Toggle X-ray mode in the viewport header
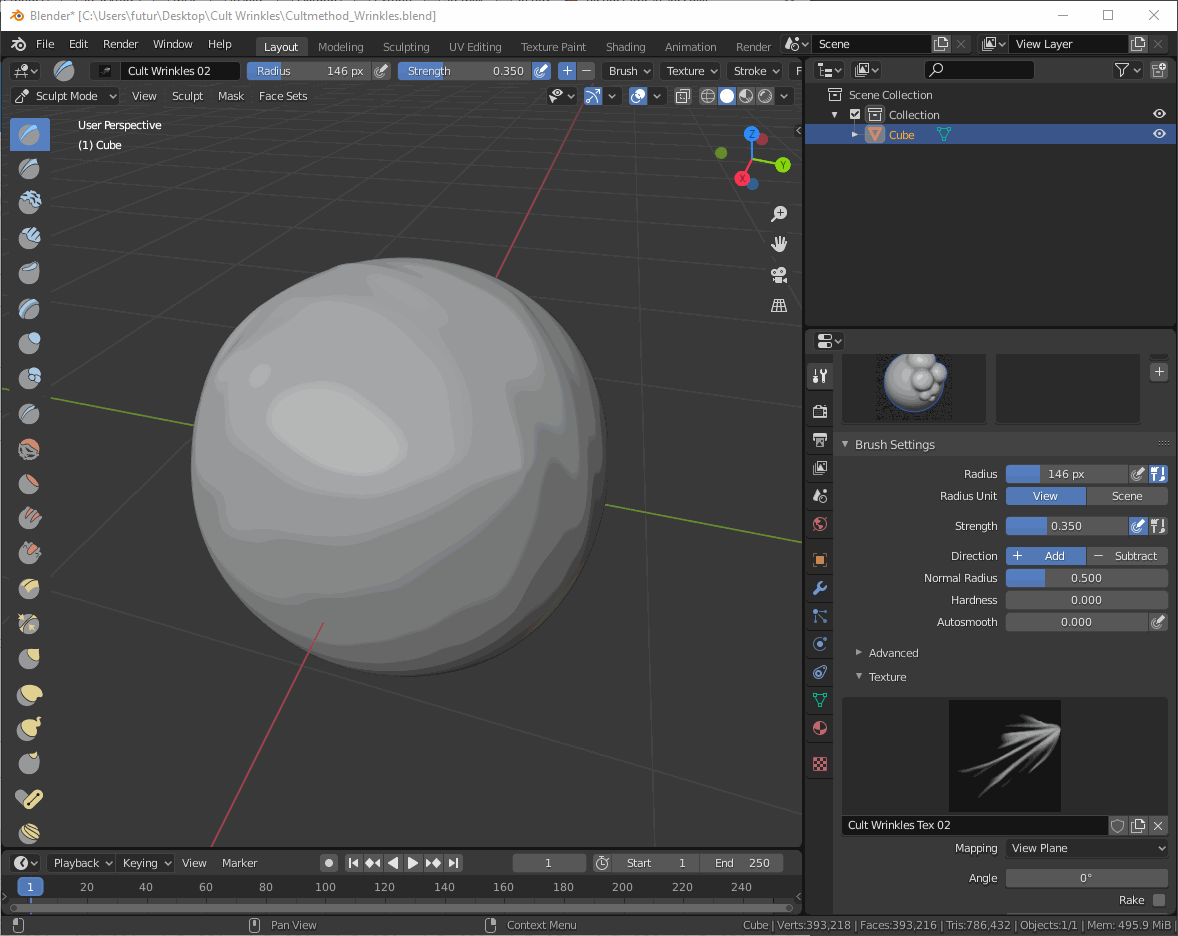 click(683, 95)
